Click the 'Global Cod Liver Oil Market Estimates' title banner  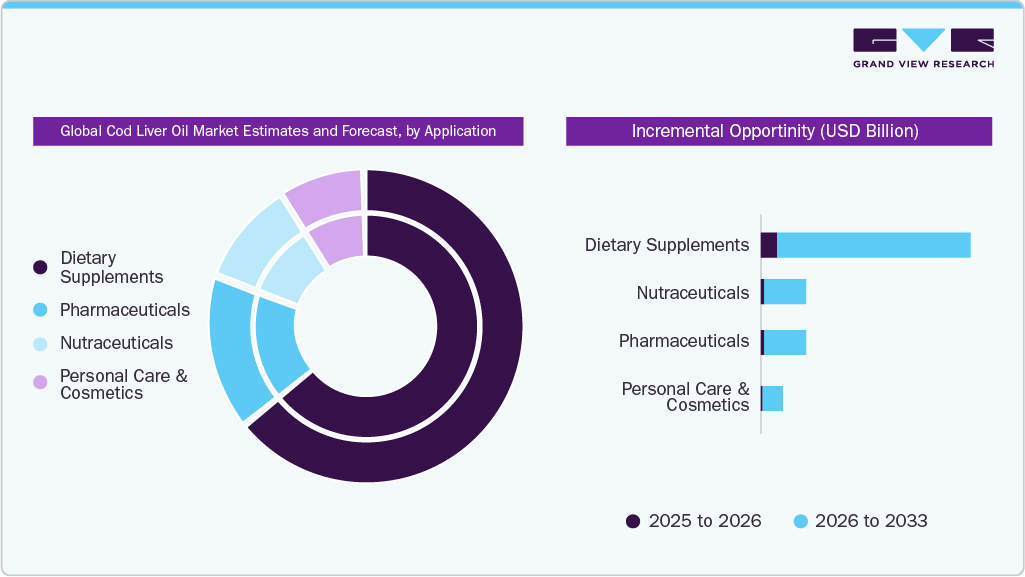(278, 131)
